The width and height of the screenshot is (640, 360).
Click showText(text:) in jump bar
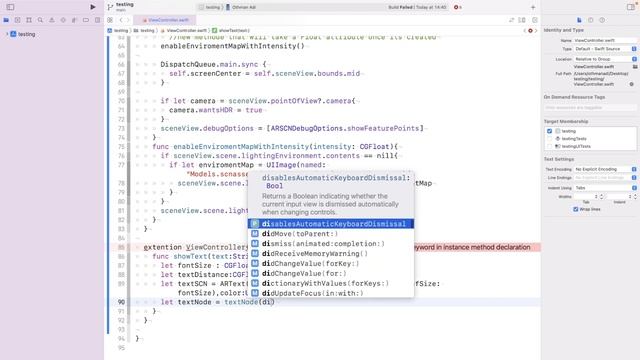point(231,31)
